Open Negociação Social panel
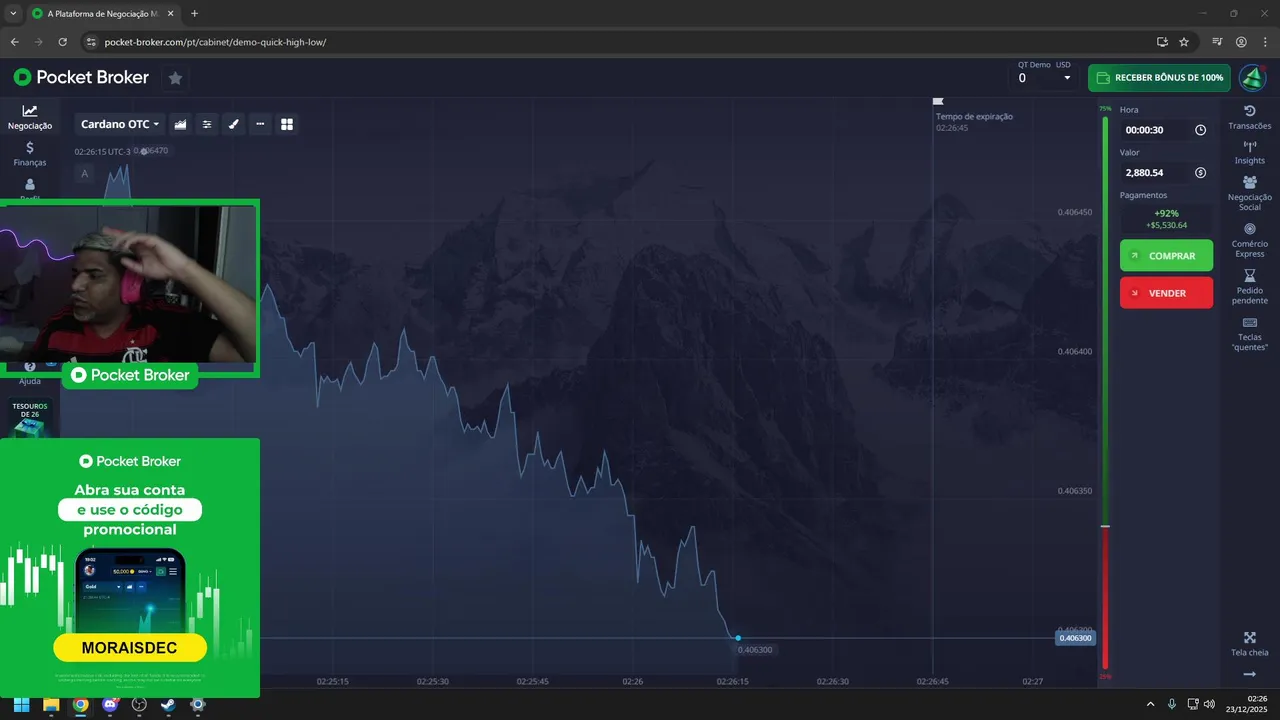 click(x=1249, y=194)
